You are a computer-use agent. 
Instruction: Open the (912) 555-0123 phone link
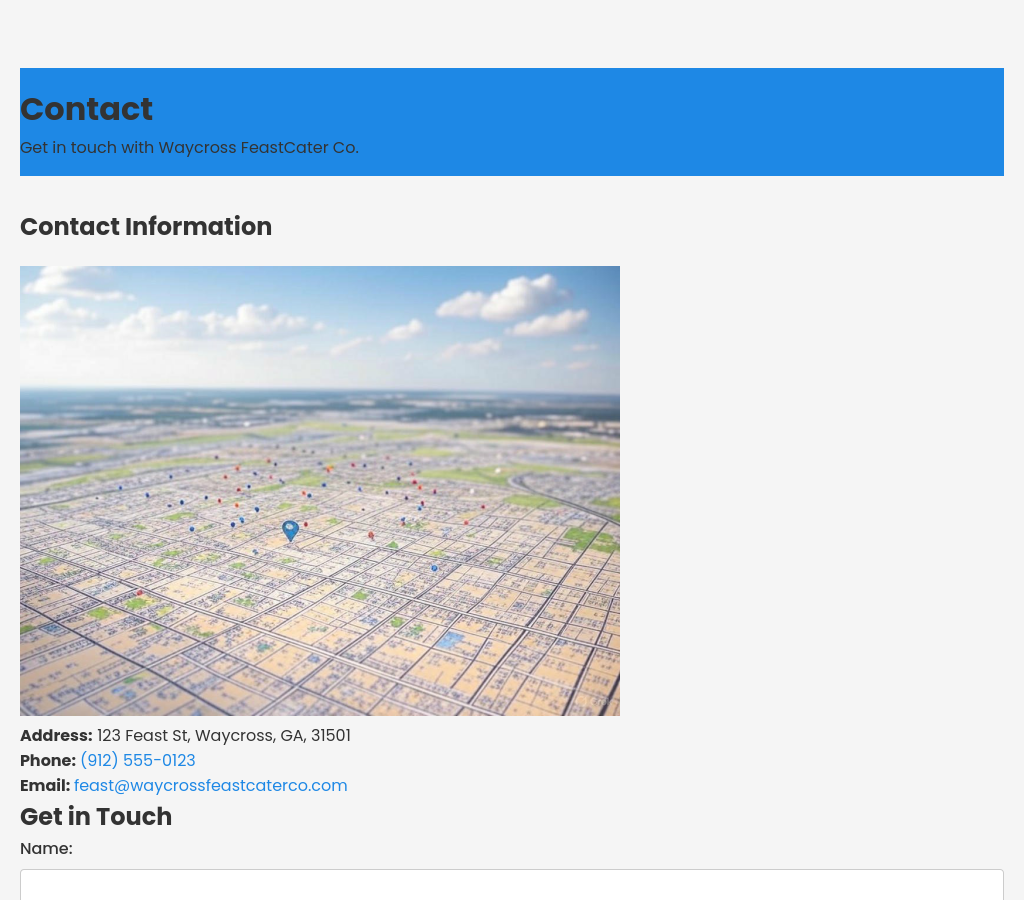click(x=137, y=761)
